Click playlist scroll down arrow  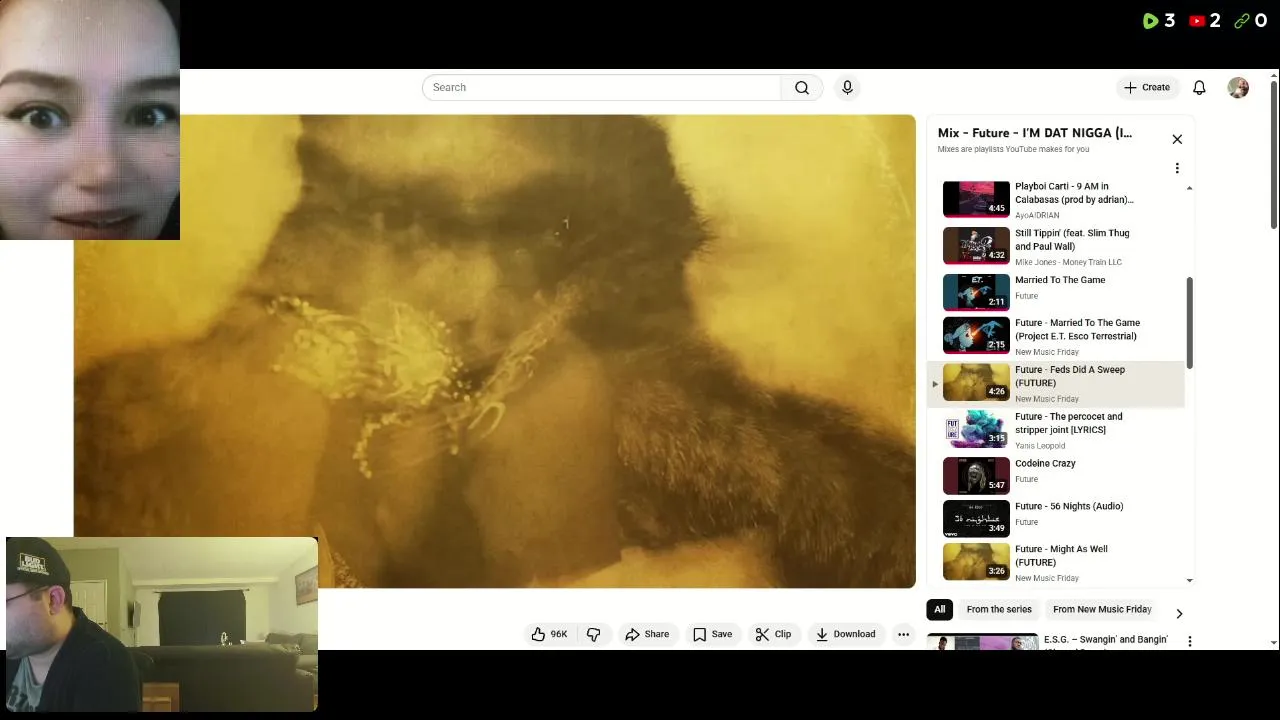(x=1189, y=580)
